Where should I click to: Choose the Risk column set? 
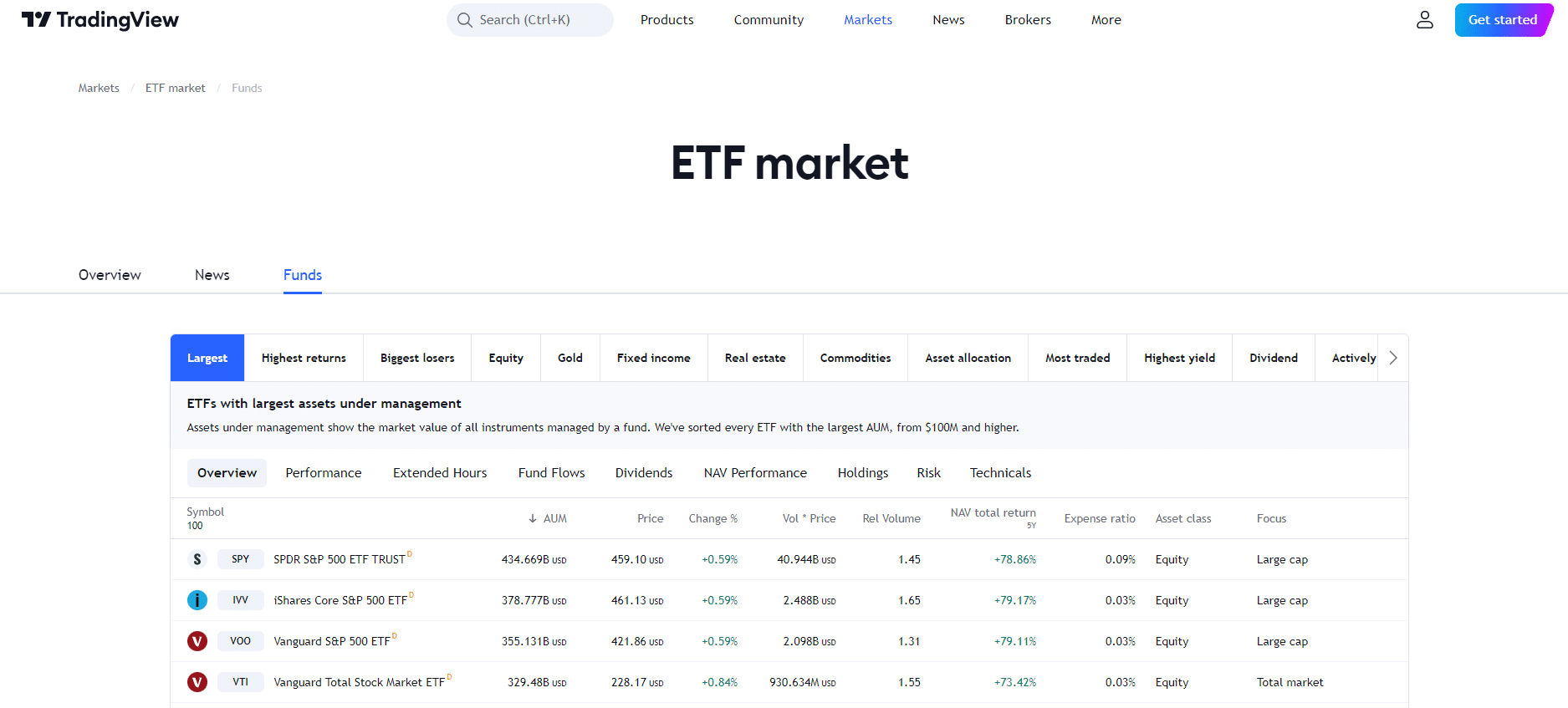[x=928, y=473]
